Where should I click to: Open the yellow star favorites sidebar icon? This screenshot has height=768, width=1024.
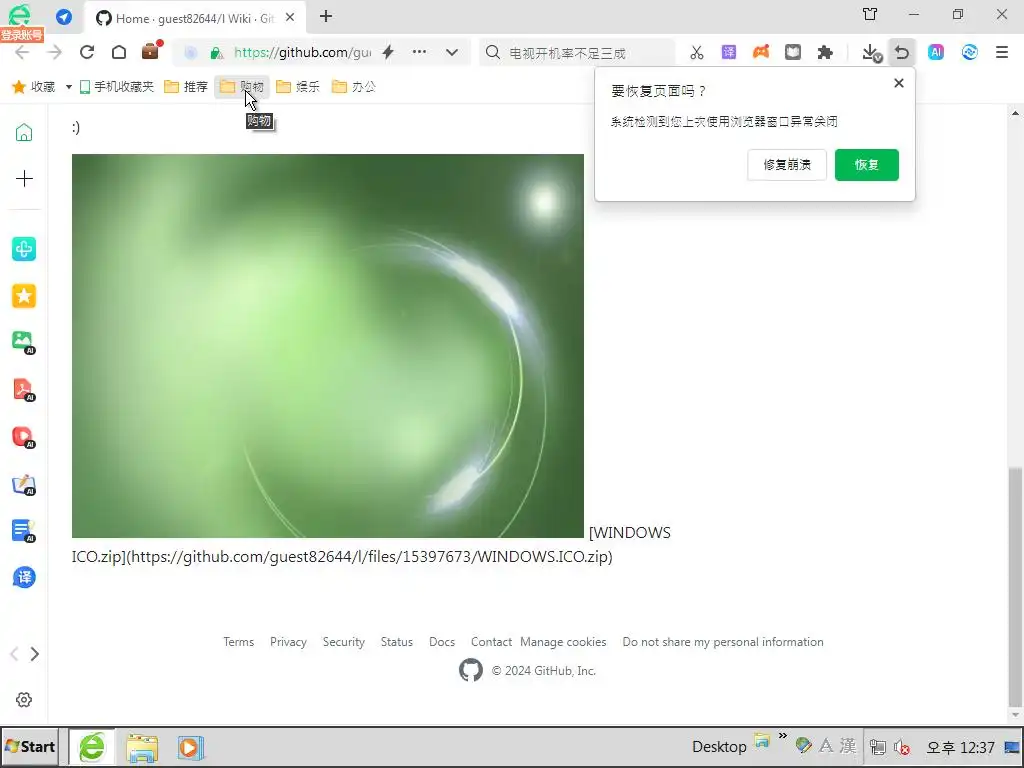(x=24, y=296)
